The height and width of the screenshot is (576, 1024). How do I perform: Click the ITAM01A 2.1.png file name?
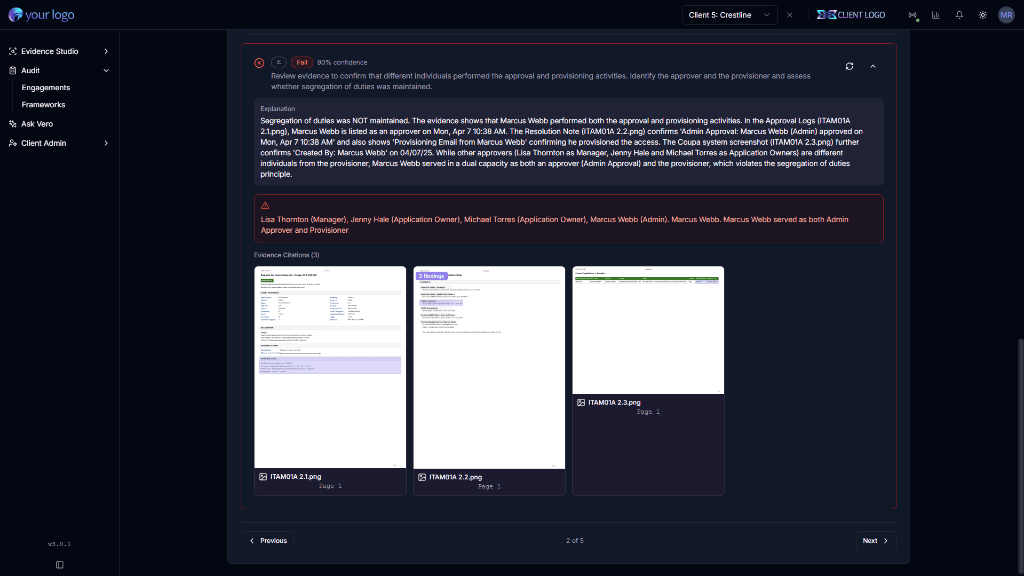296,477
